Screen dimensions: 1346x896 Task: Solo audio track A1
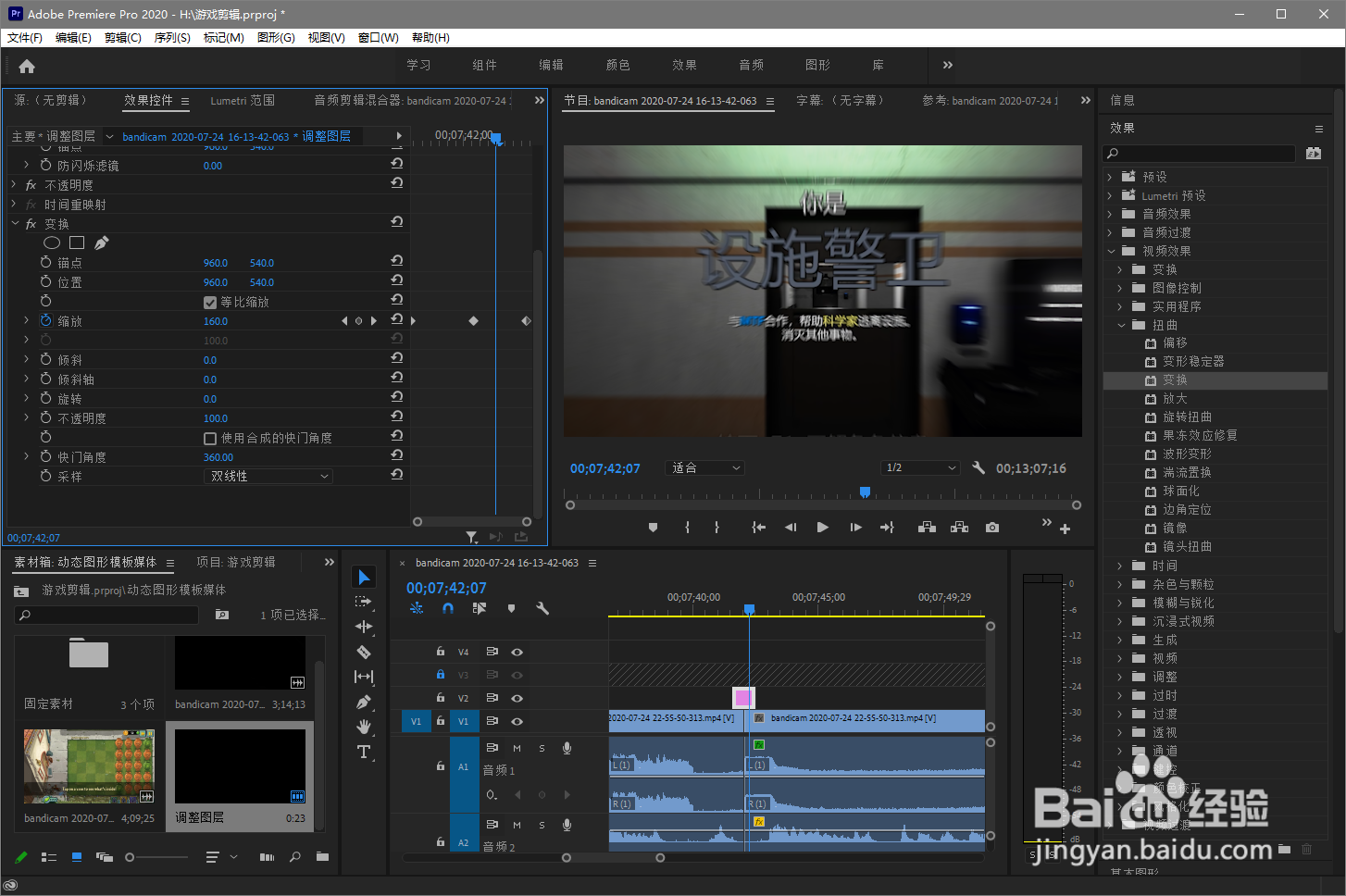click(542, 748)
